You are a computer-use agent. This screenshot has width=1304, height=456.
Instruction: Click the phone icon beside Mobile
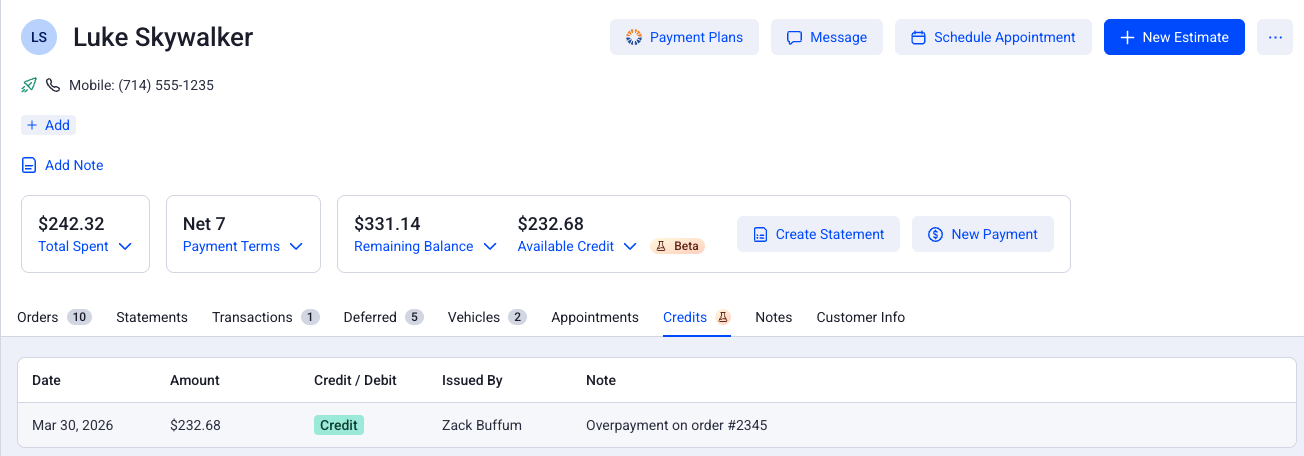point(53,85)
